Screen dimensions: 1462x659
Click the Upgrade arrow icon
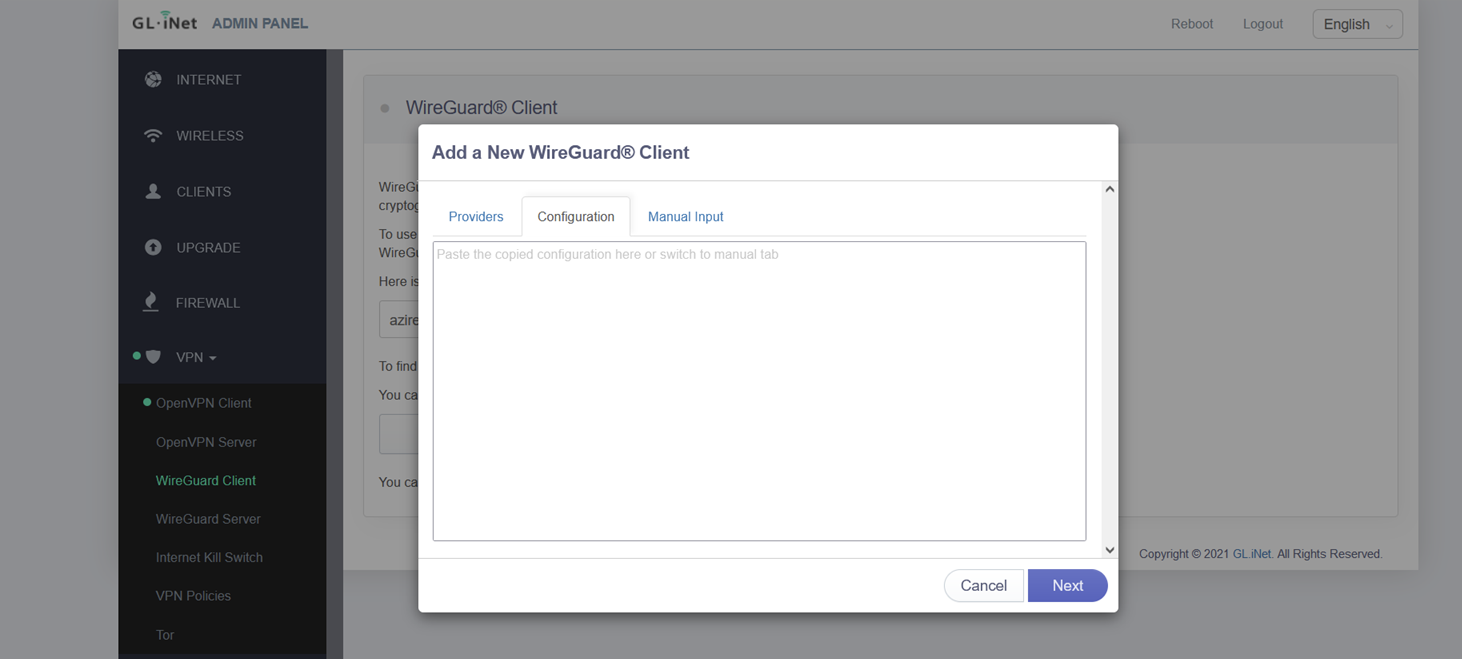153,247
